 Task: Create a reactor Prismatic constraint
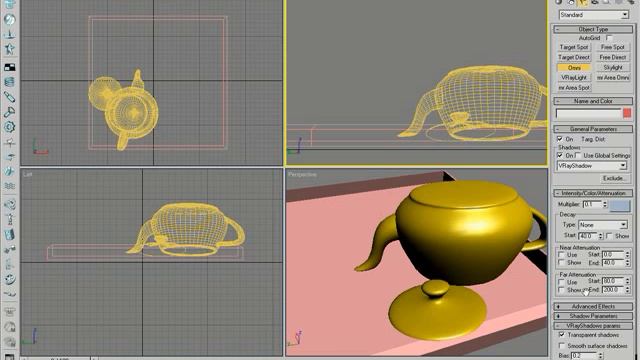[x=9, y=264]
